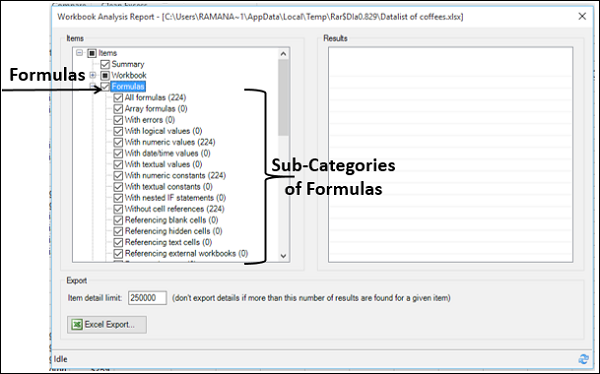Uncheck Referencing hidden cells (0) checkbox
Viewport: 600px width, 374px height.
click(118, 231)
